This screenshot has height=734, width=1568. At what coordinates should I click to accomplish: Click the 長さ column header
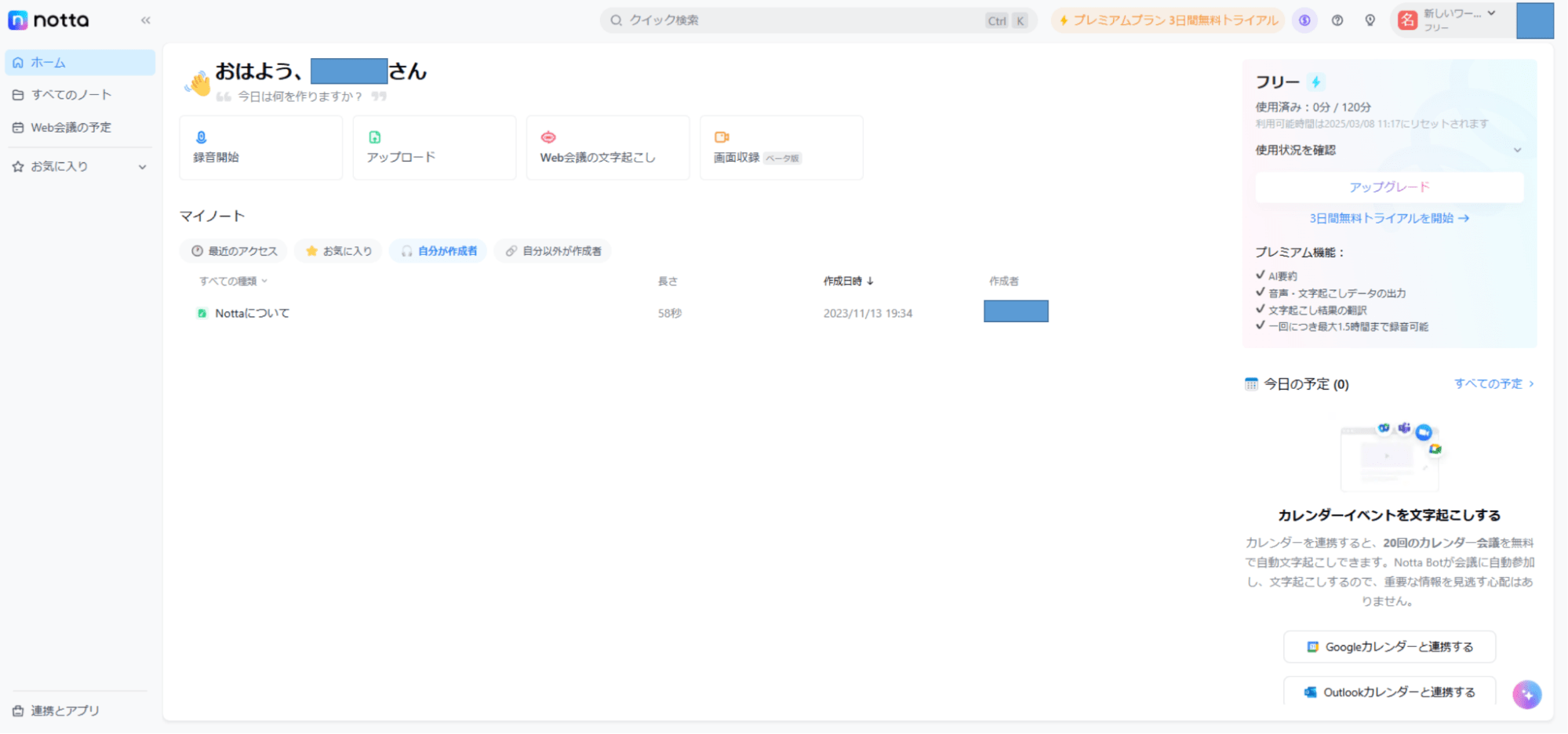coord(668,281)
